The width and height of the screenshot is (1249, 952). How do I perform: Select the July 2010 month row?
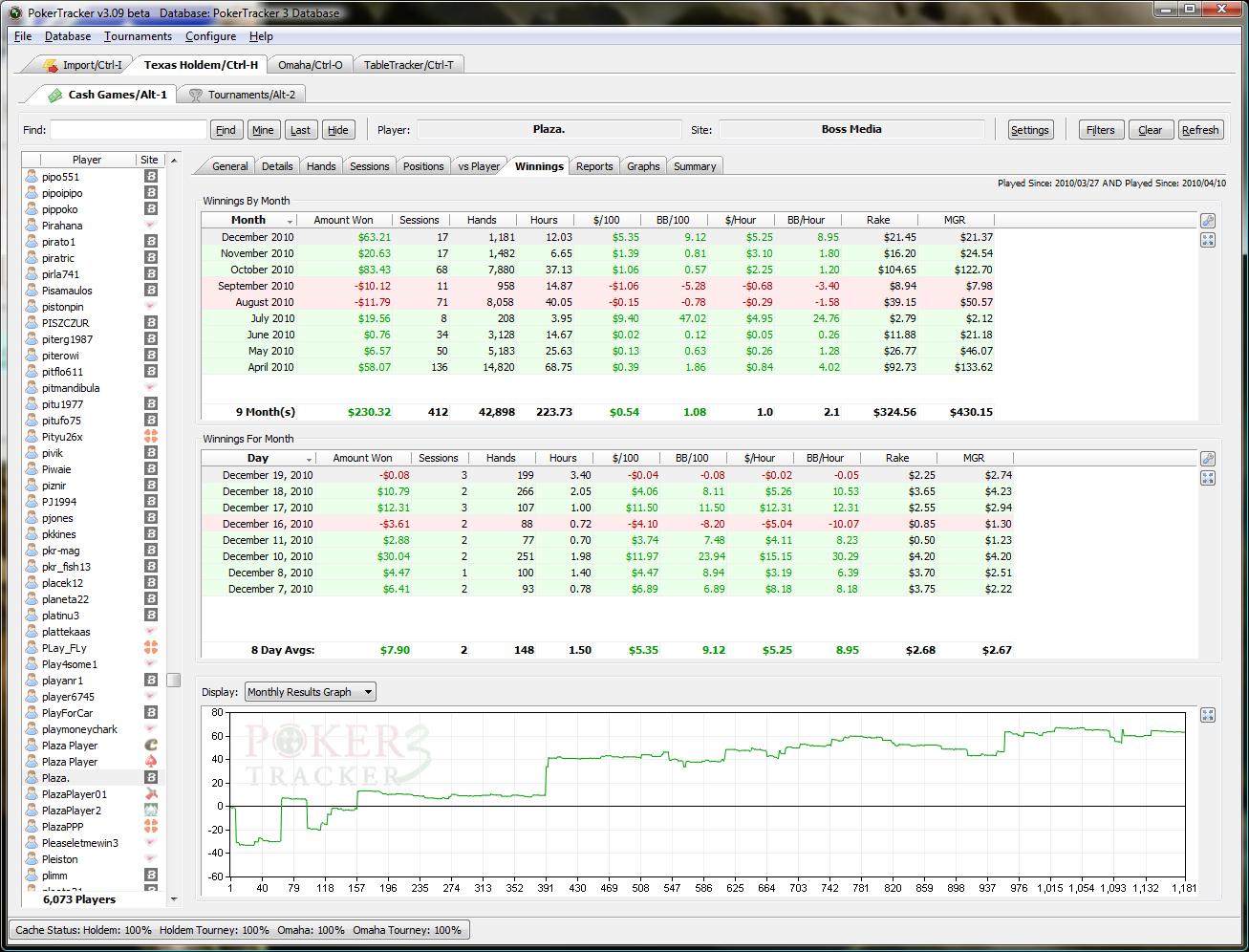tap(597, 318)
